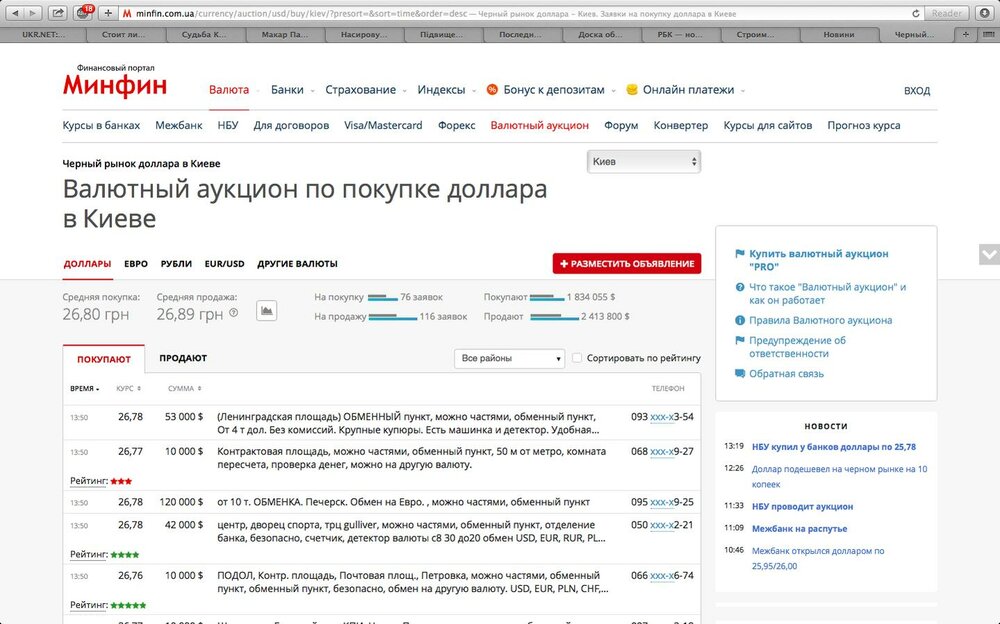Expand the Все районы district dropdown
The width and height of the screenshot is (1000, 624).
click(509, 358)
